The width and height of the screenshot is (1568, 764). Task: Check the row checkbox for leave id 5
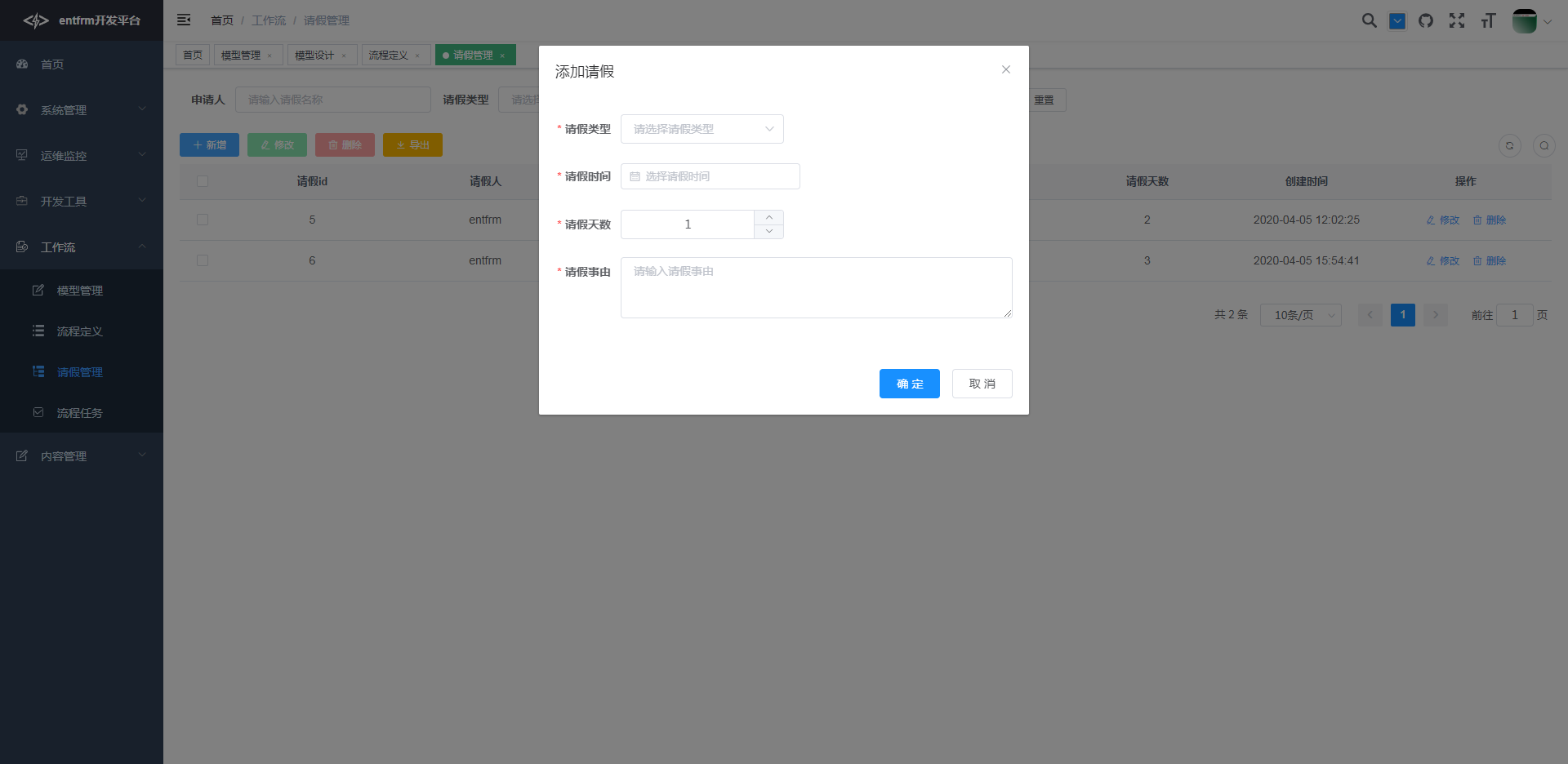tap(203, 220)
